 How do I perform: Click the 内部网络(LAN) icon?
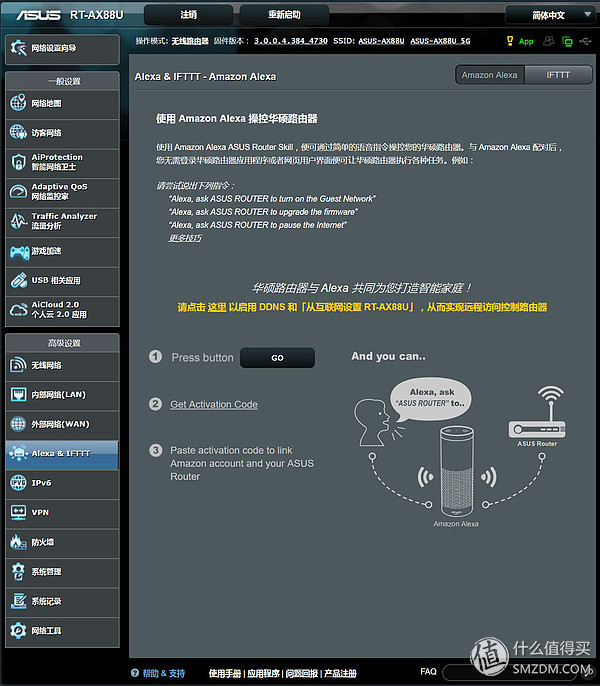click(18, 394)
